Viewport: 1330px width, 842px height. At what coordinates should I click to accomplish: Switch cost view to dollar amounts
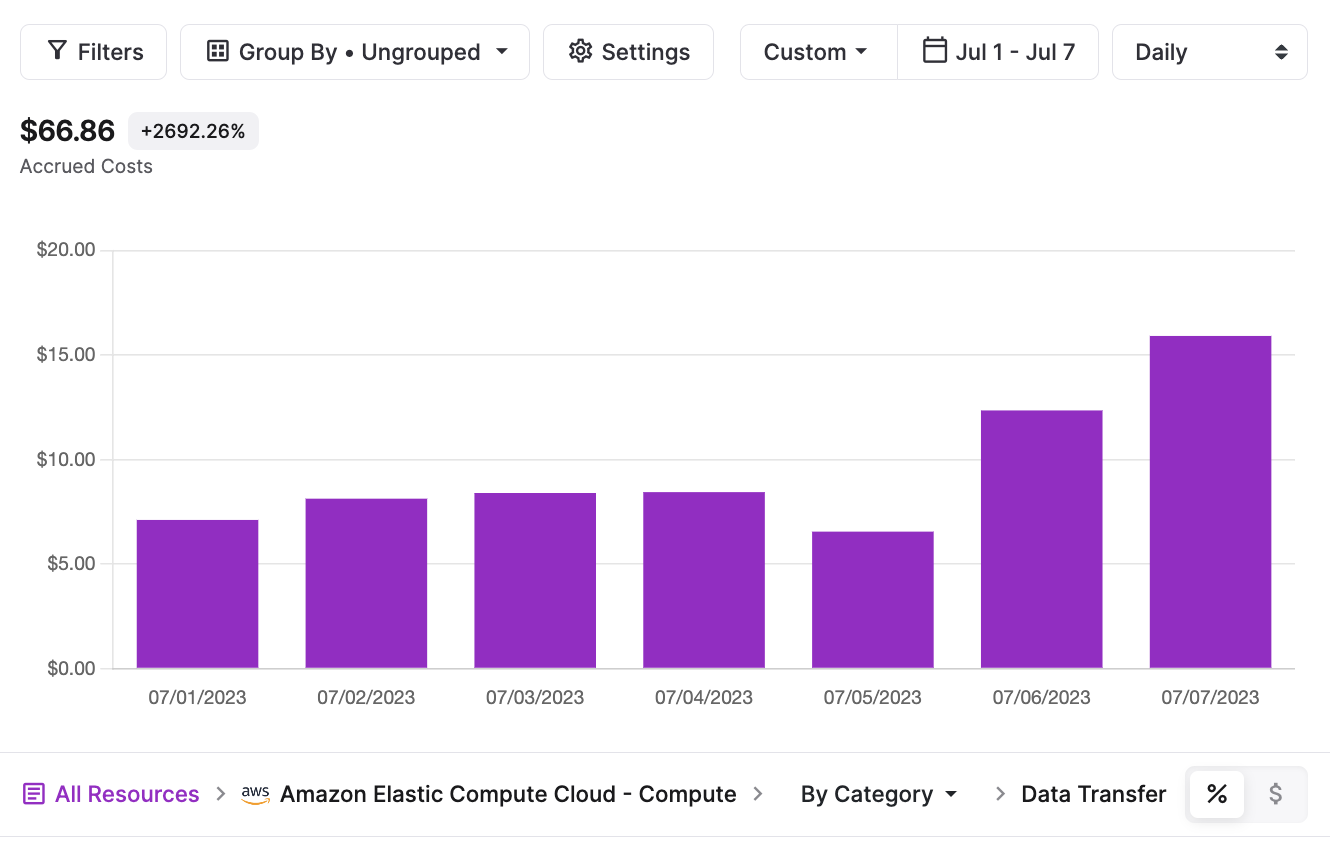click(x=1275, y=794)
